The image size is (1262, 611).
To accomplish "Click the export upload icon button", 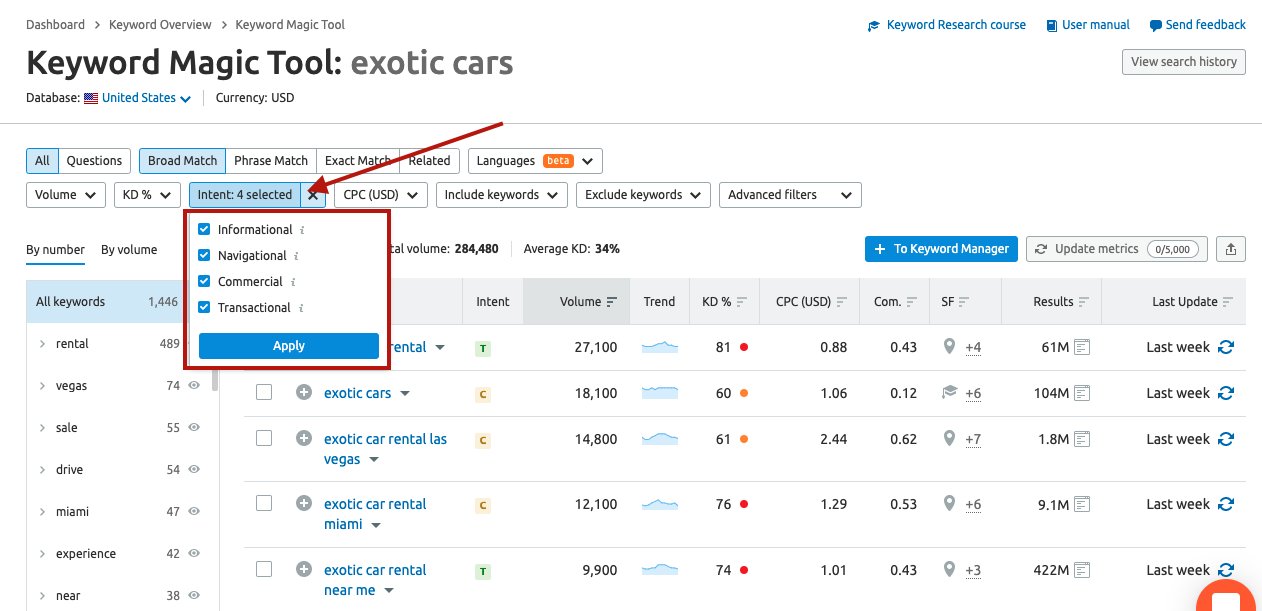I will coord(1231,249).
